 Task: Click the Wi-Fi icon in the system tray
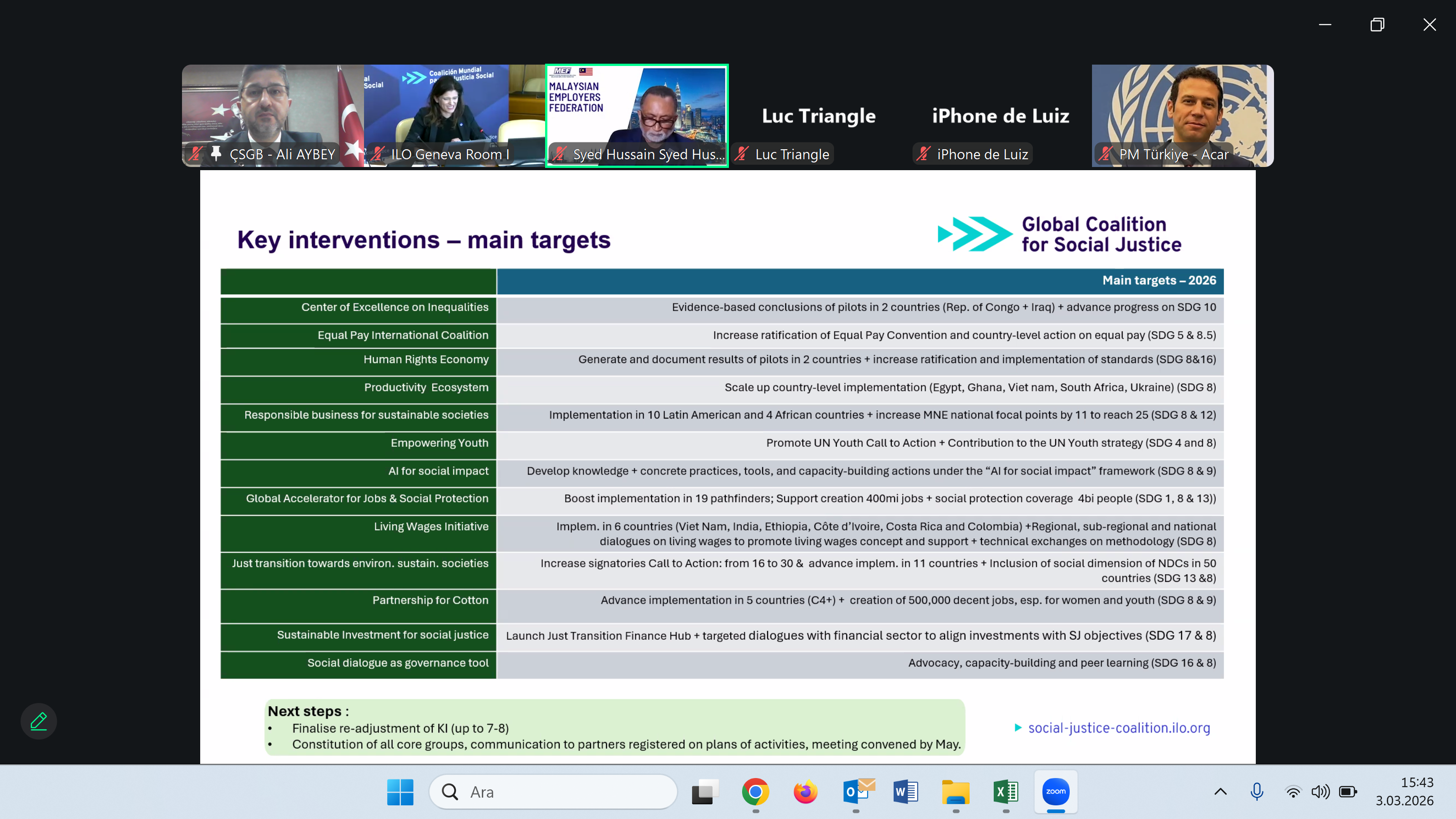(1293, 792)
